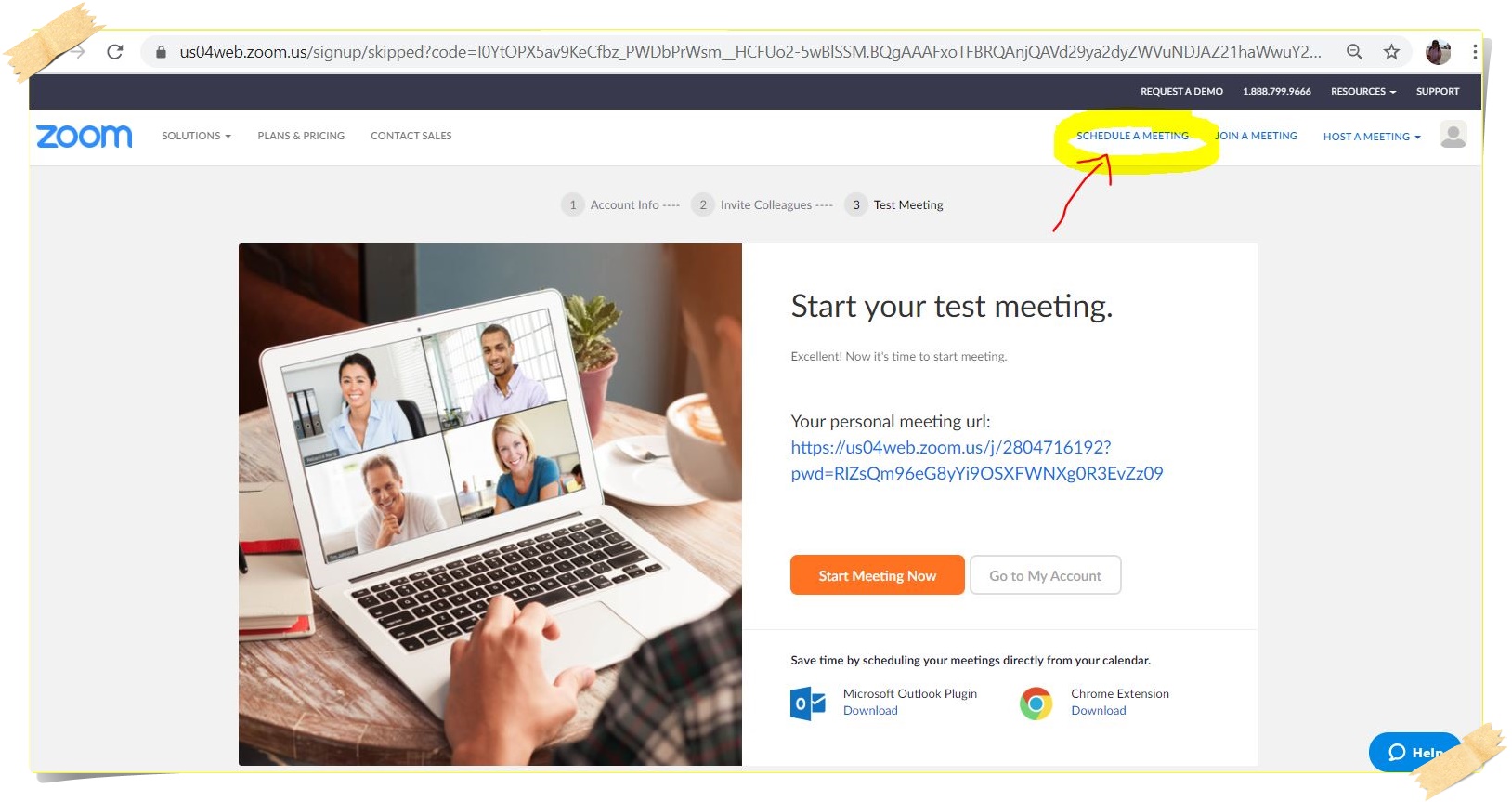Expand the Resources dropdown
The image size is (1512, 802).
click(1363, 91)
